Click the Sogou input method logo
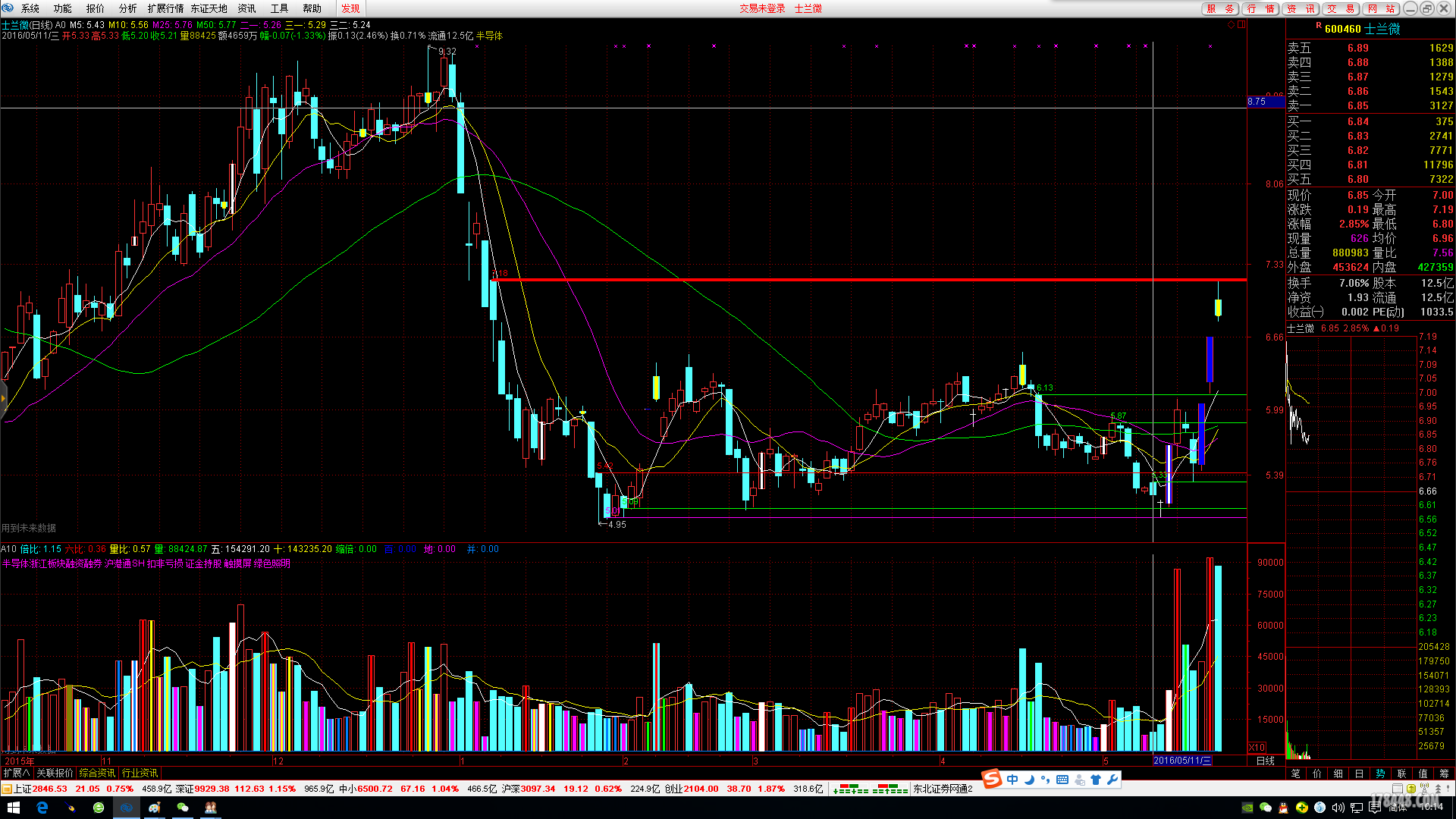This screenshot has width=1456, height=819. click(x=992, y=779)
